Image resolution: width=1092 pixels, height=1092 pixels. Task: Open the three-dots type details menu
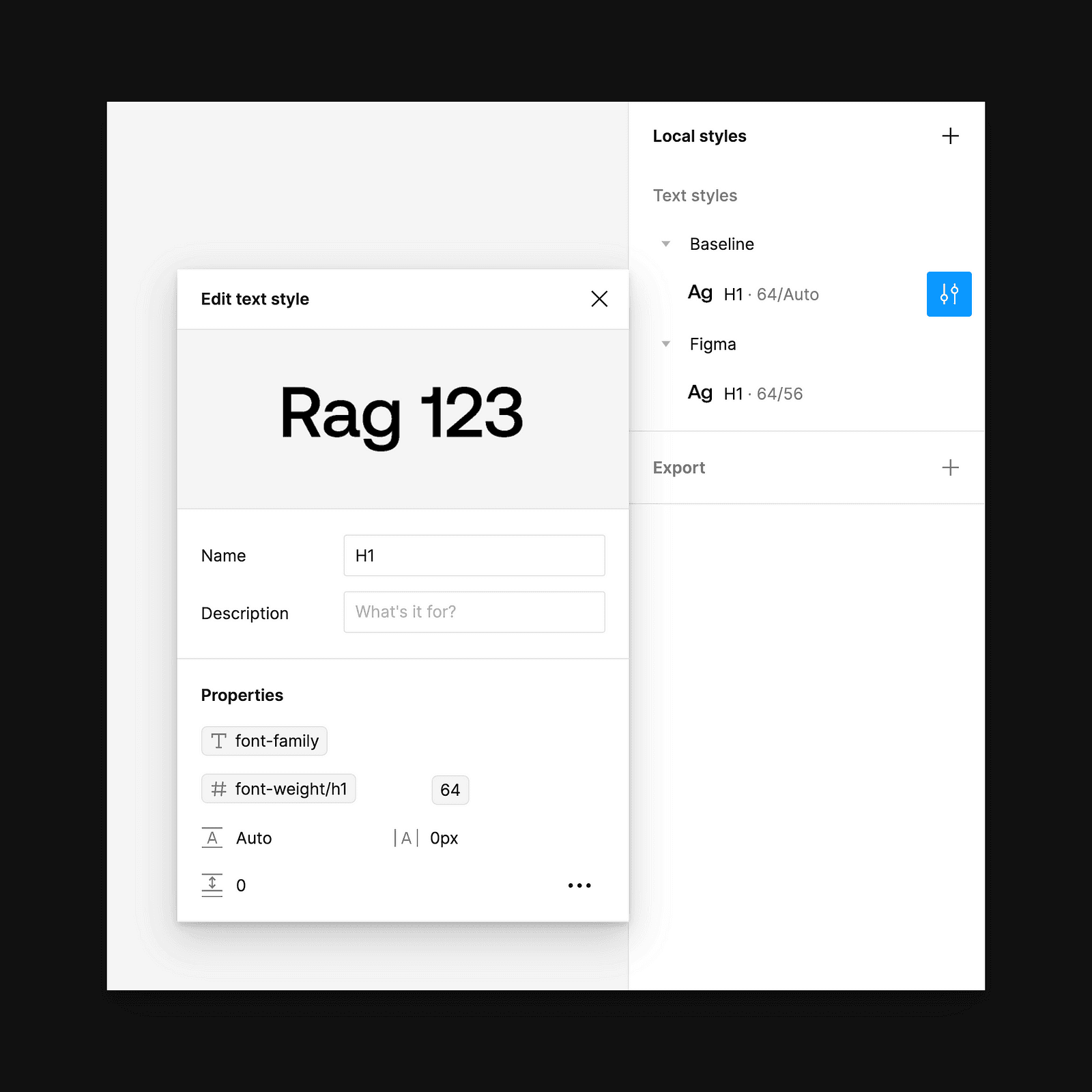[x=579, y=885]
